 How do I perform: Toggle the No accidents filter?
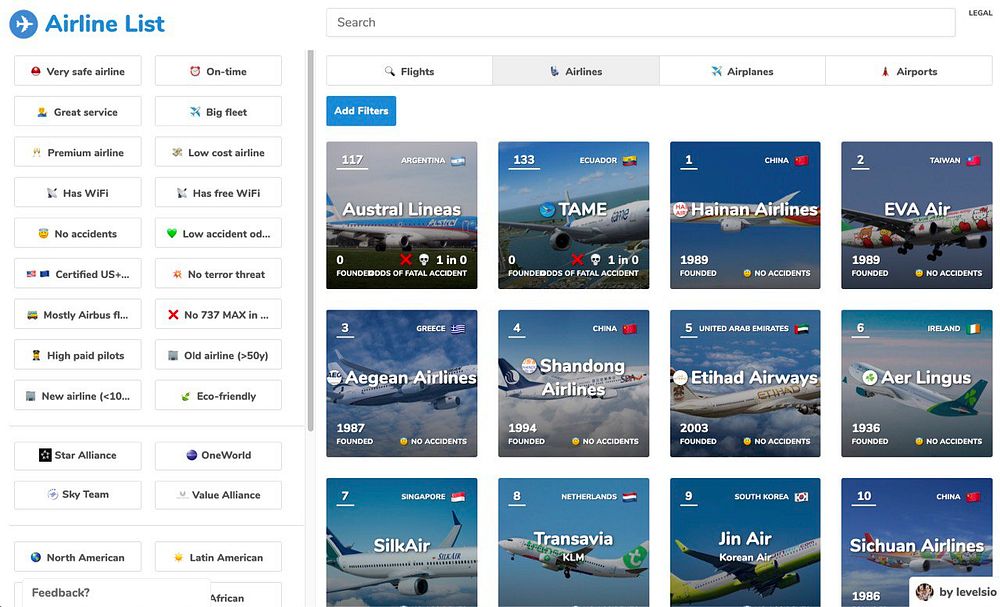tap(78, 233)
